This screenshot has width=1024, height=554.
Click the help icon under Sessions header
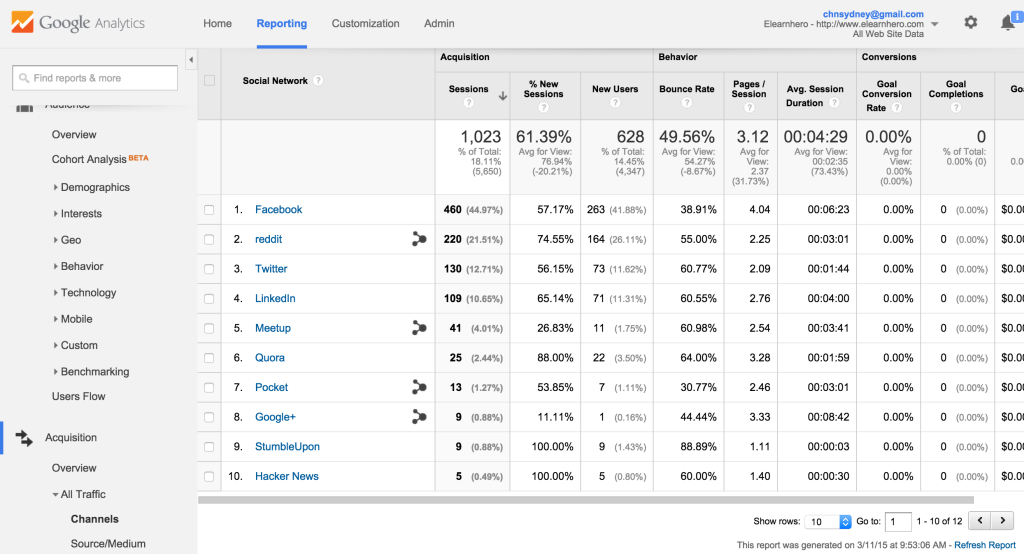pos(468,103)
